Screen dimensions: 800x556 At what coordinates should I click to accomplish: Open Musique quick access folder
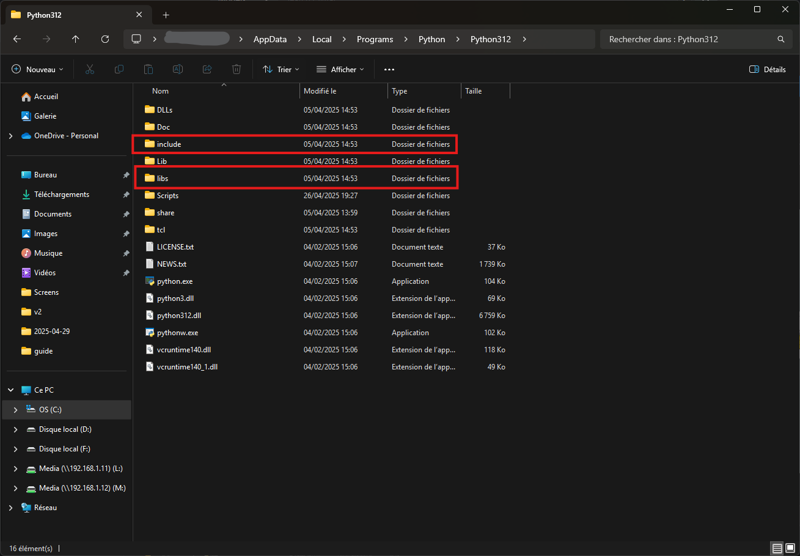pos(41,253)
